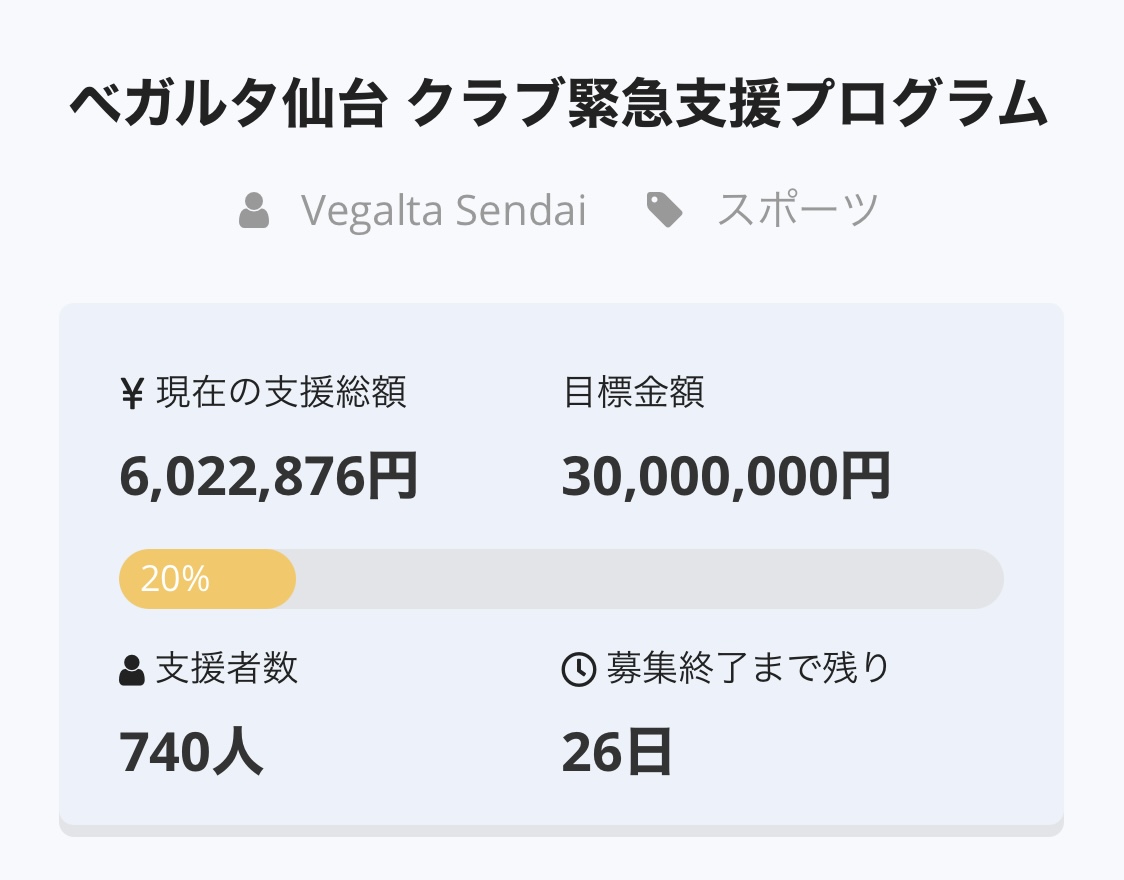This screenshot has height=880, width=1124.
Task: Click the bottom shadow edge of the stats card
Action: (x=560, y=831)
